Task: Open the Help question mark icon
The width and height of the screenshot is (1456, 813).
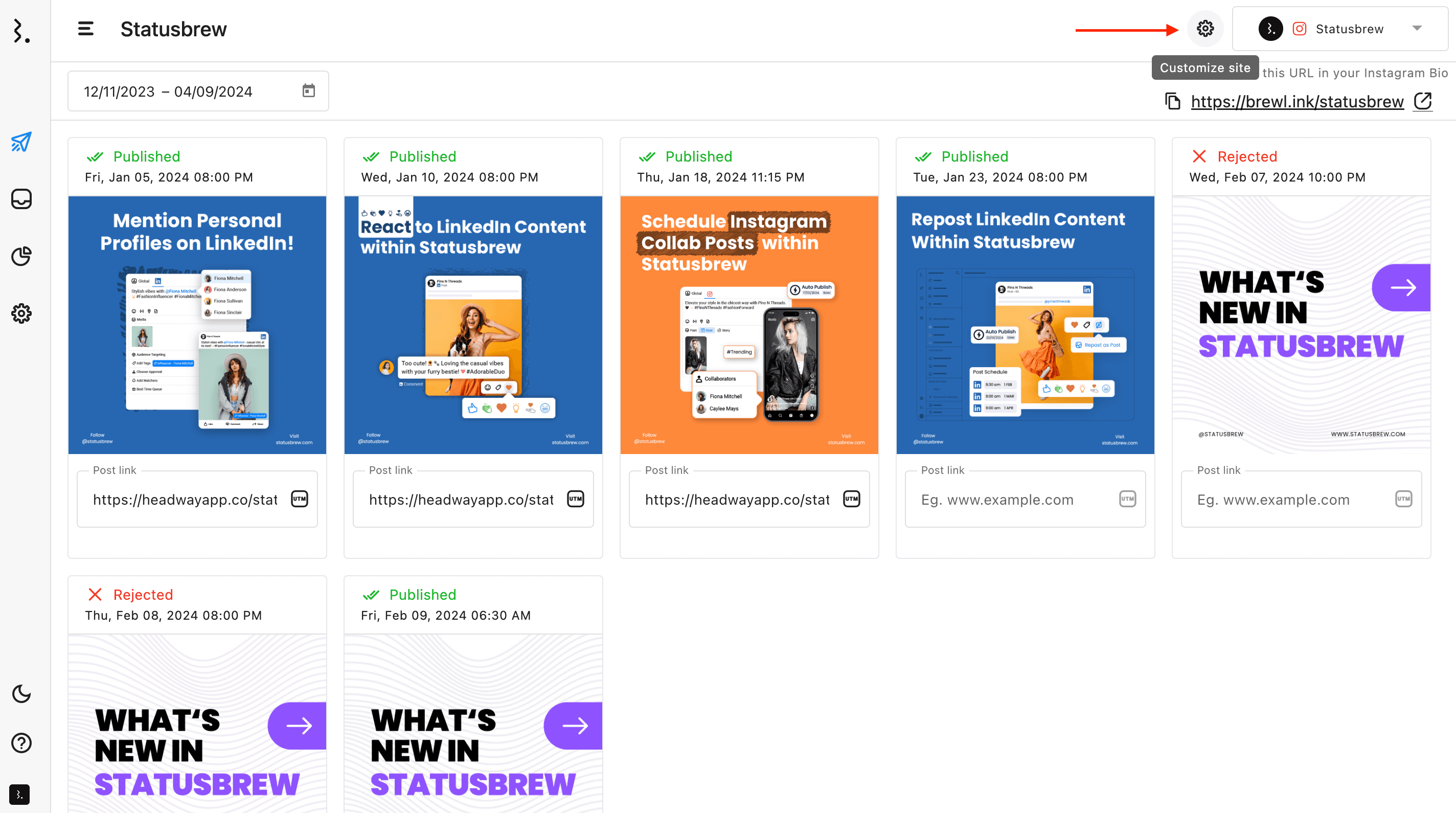Action: point(21,743)
